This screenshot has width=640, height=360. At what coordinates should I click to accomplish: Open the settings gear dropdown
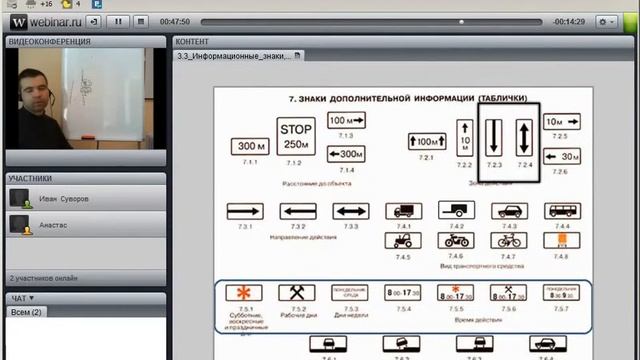607,22
